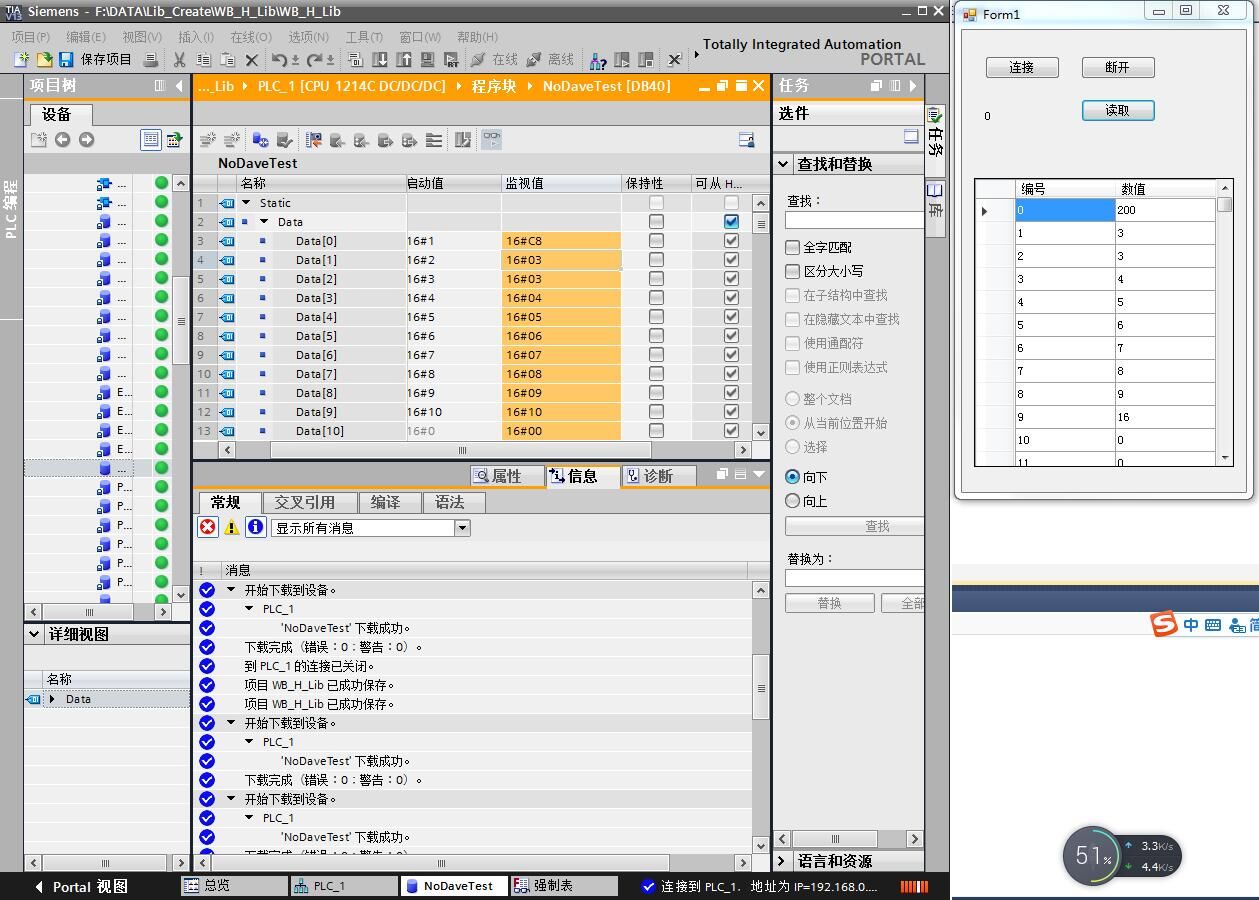Open the 项目(P) menu
Viewport: 1259px width, 900px height.
coord(31,37)
